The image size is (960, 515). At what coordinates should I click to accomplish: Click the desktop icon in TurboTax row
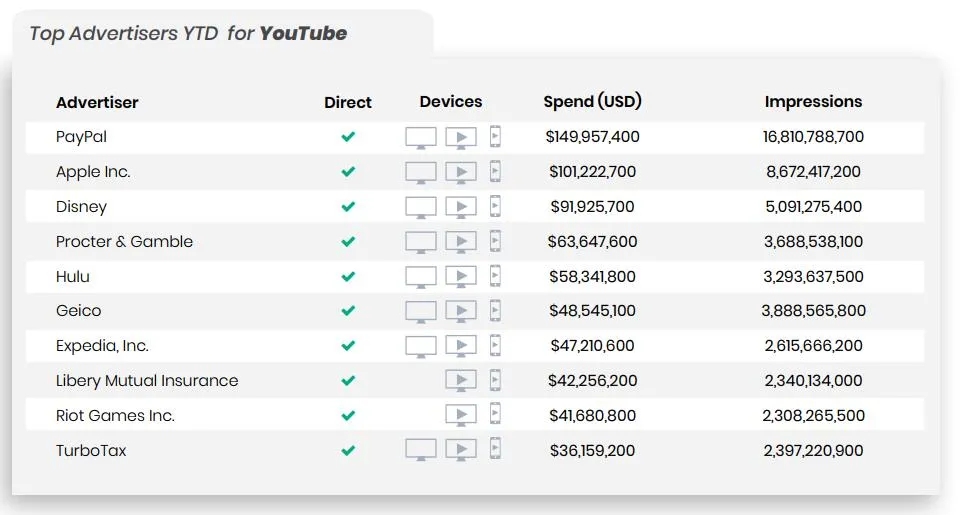(x=421, y=450)
